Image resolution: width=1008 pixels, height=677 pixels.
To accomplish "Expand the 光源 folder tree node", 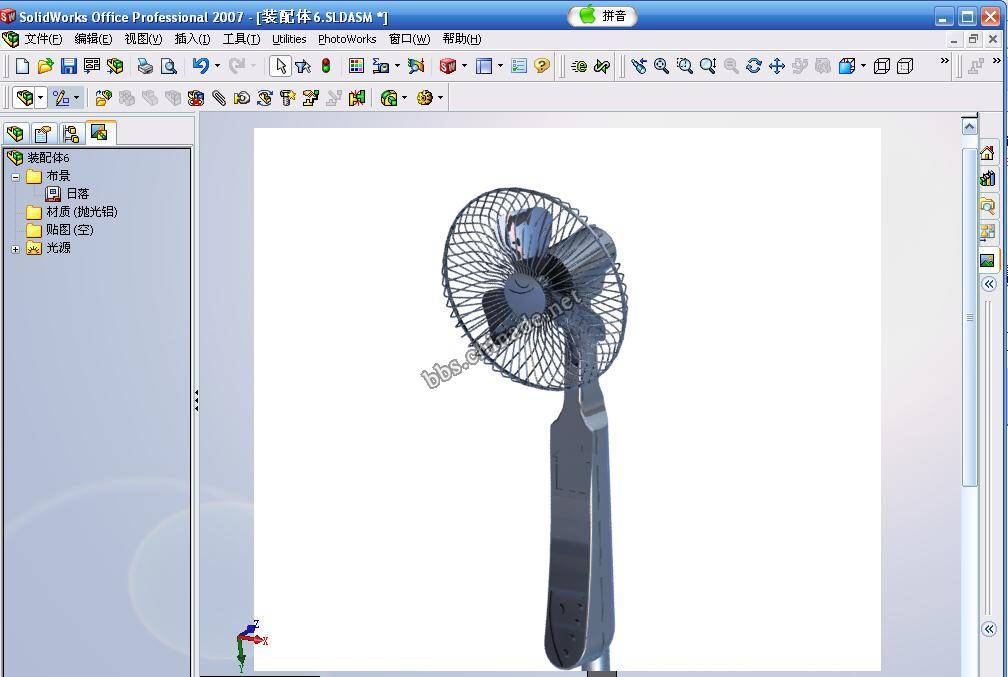I will pos(16,248).
